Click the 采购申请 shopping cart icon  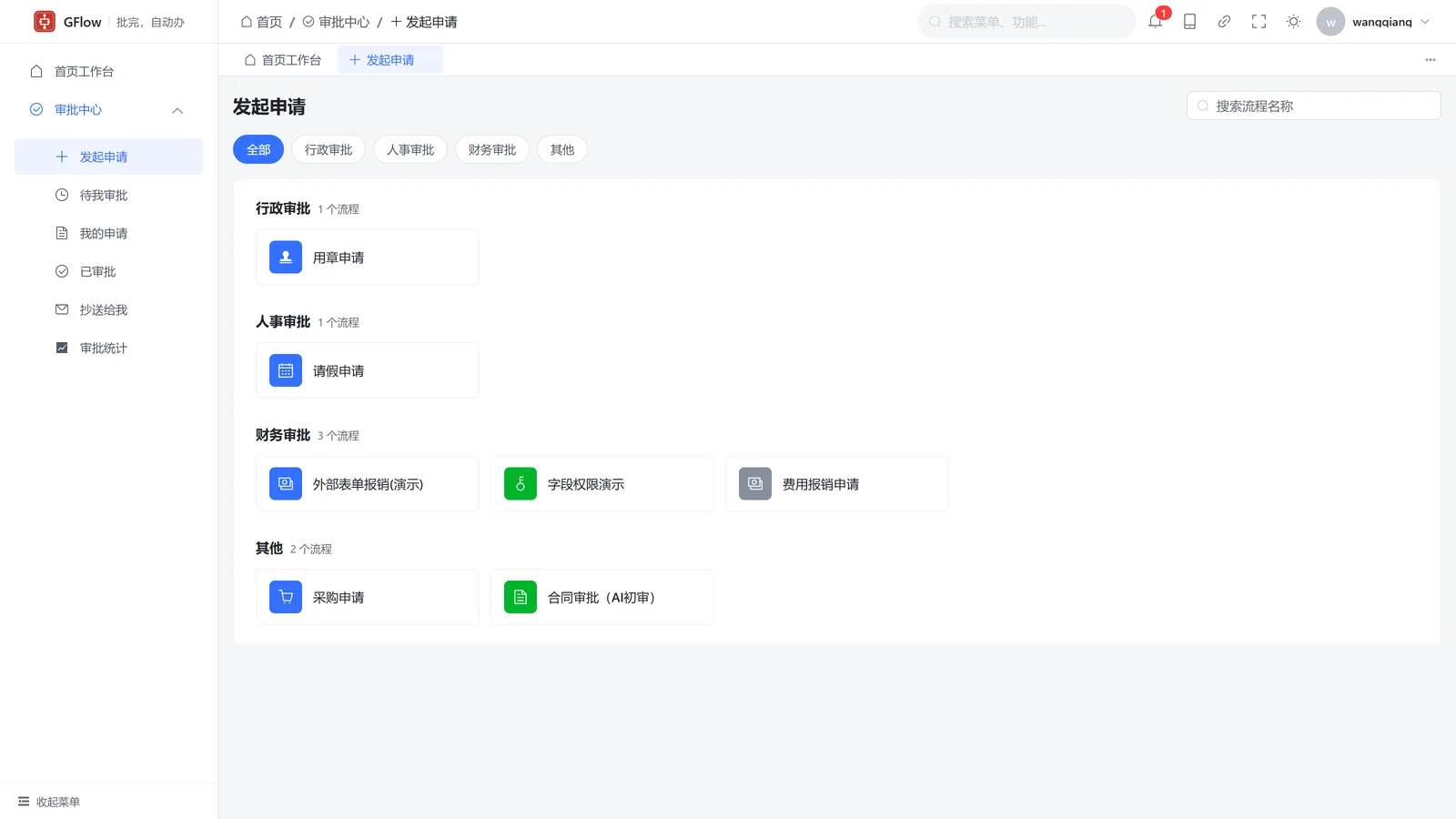(286, 597)
